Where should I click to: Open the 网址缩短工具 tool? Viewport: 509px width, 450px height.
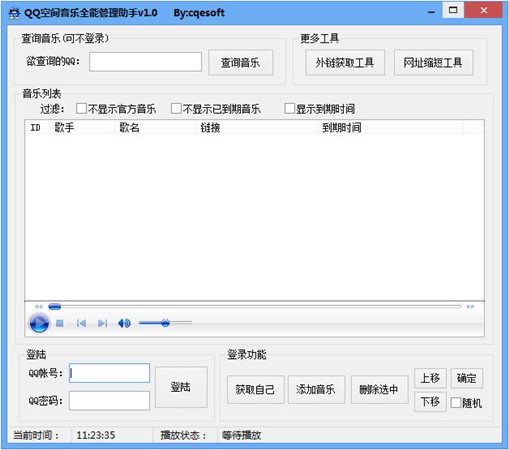coord(433,62)
